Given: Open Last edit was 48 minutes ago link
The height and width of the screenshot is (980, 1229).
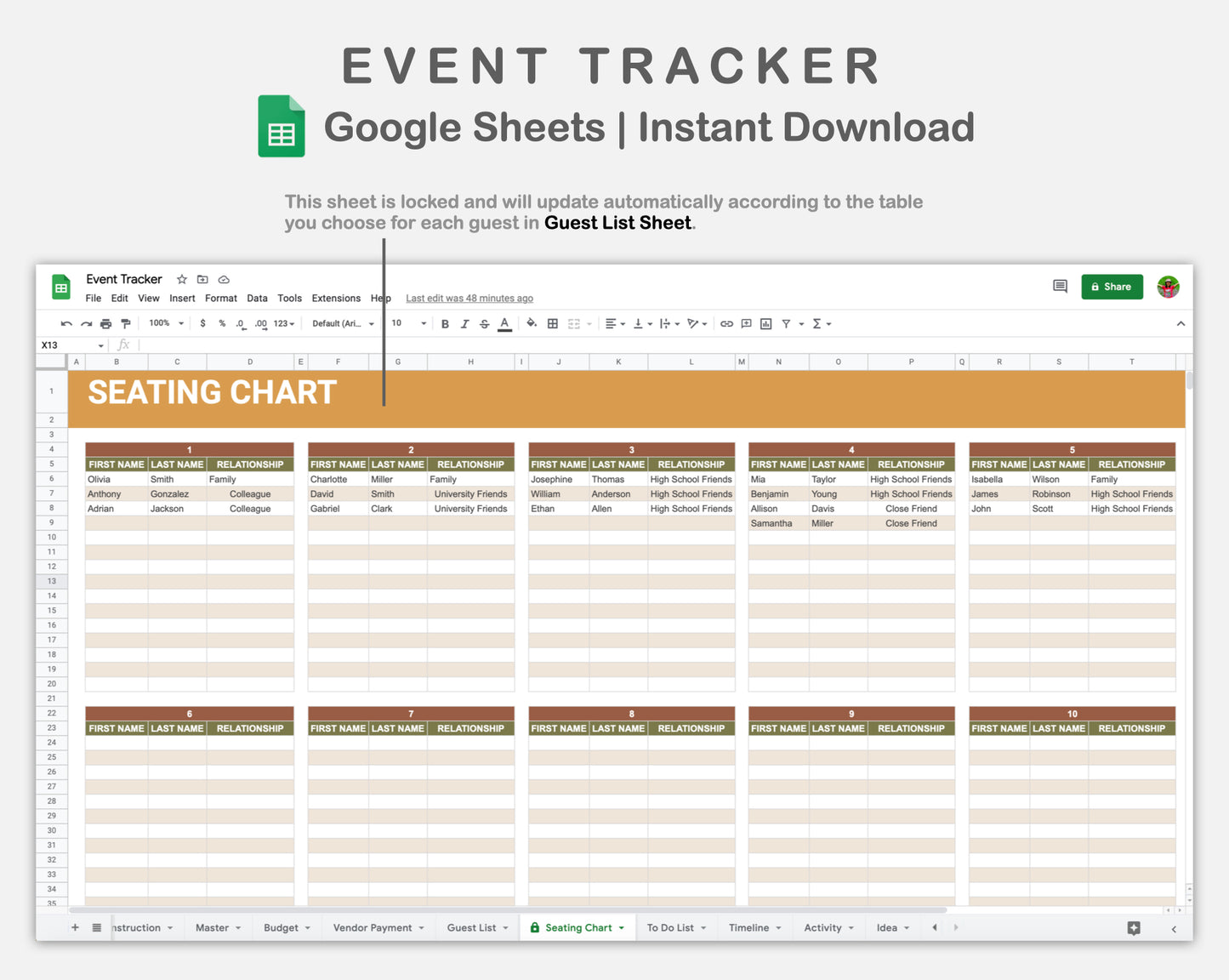Looking at the screenshot, I should click(x=469, y=298).
